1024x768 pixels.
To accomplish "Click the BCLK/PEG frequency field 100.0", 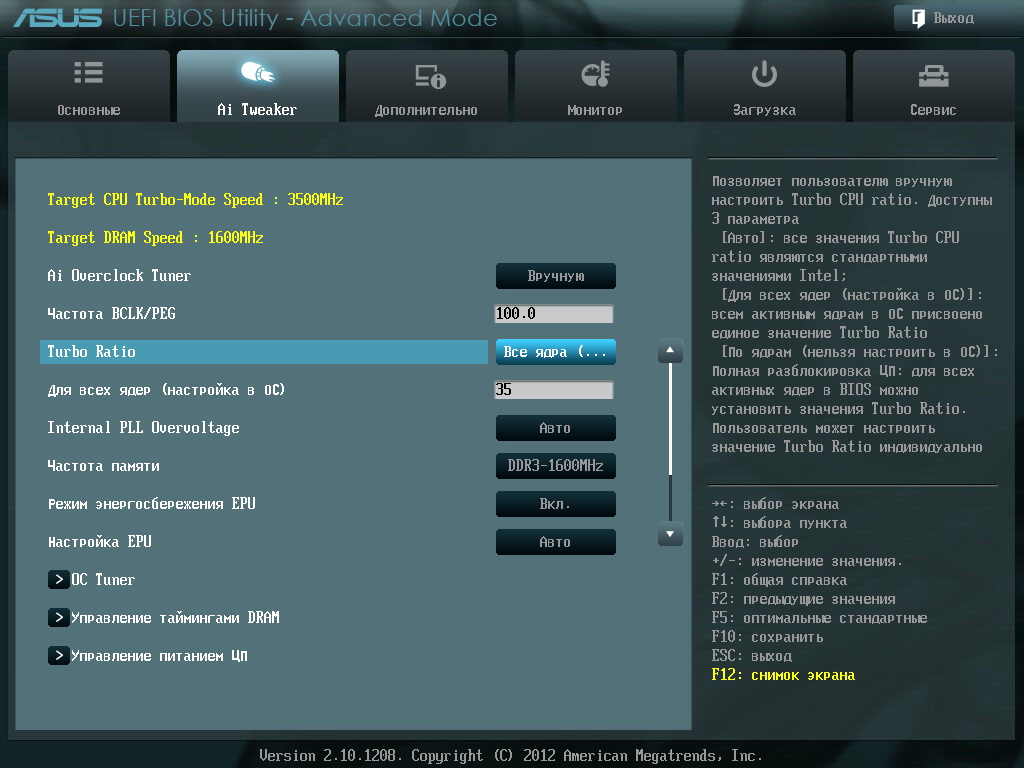I will [x=554, y=313].
